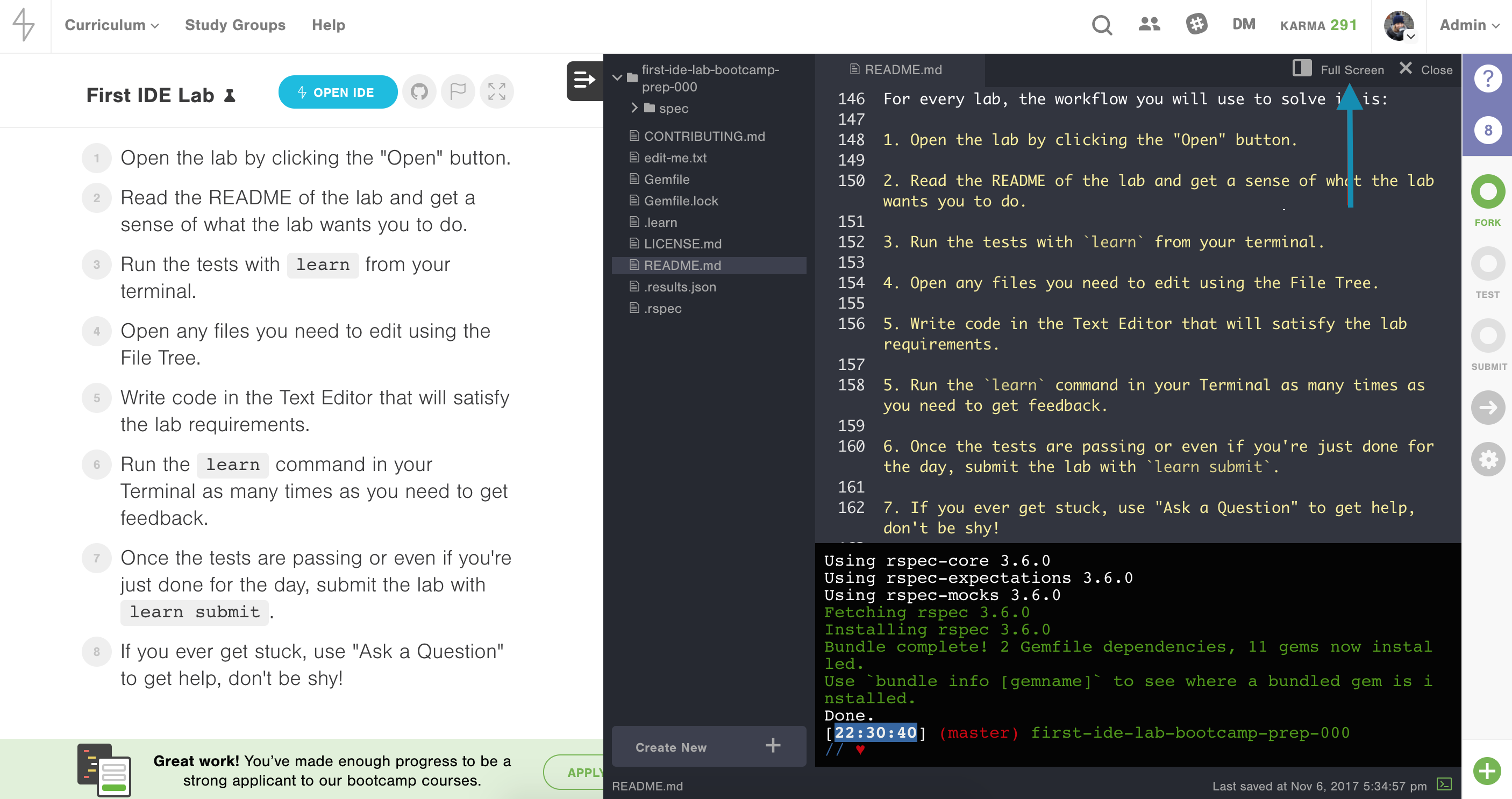The image size is (1512, 799).
Task: Open the Study Groups people icon
Action: [1149, 25]
